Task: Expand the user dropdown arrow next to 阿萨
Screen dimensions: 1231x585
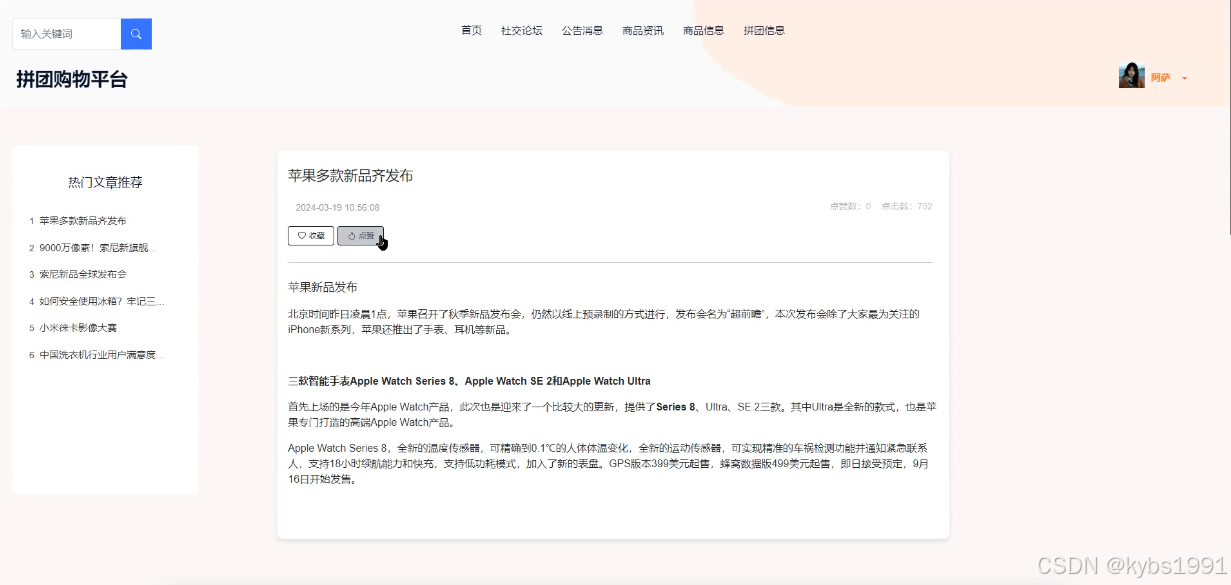Action: coord(1185,78)
